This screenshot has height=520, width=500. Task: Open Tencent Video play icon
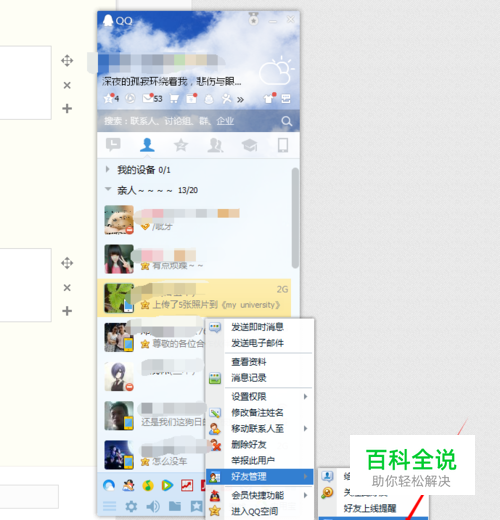(x=167, y=486)
